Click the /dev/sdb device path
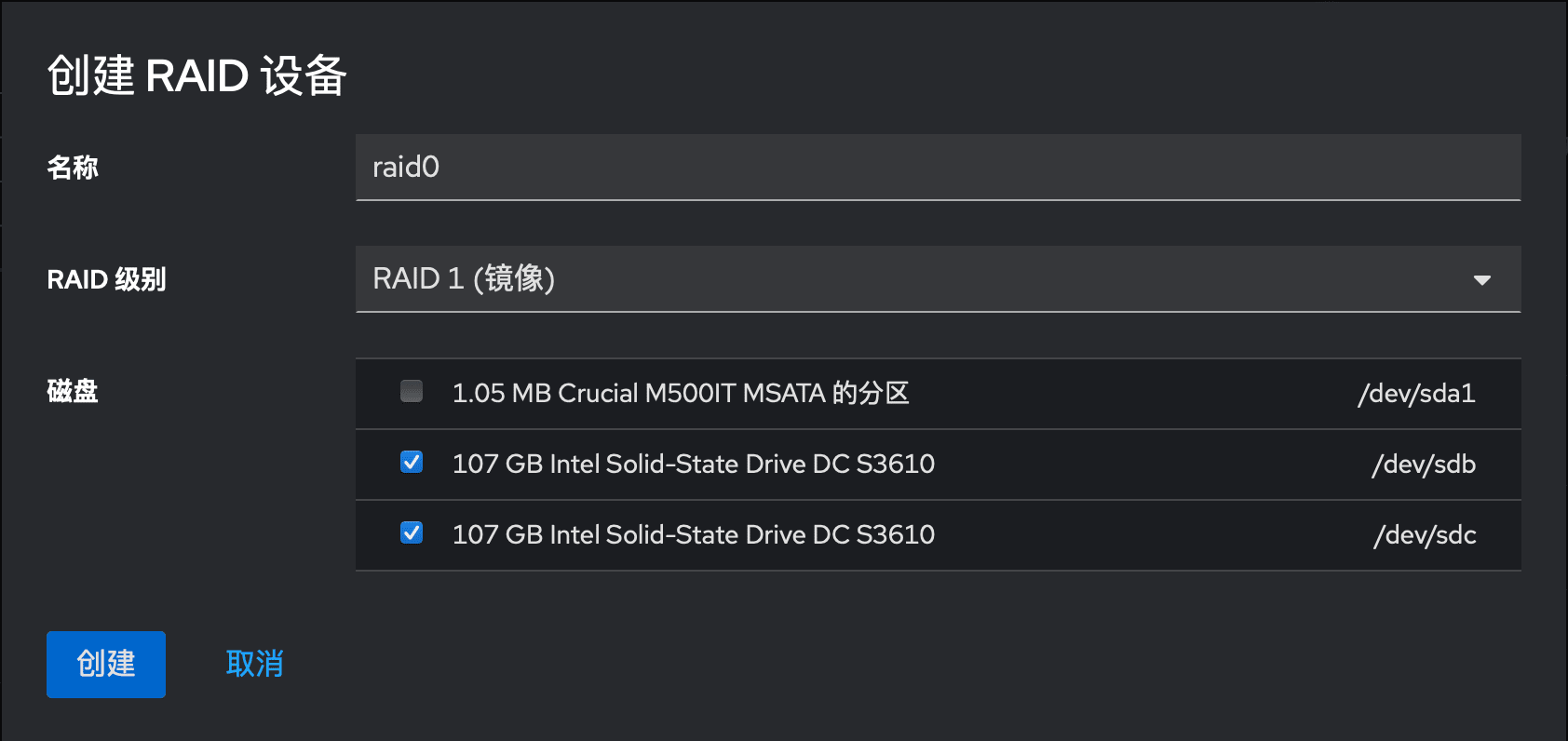Image resolution: width=1568 pixels, height=741 pixels. pyautogui.click(x=1424, y=465)
